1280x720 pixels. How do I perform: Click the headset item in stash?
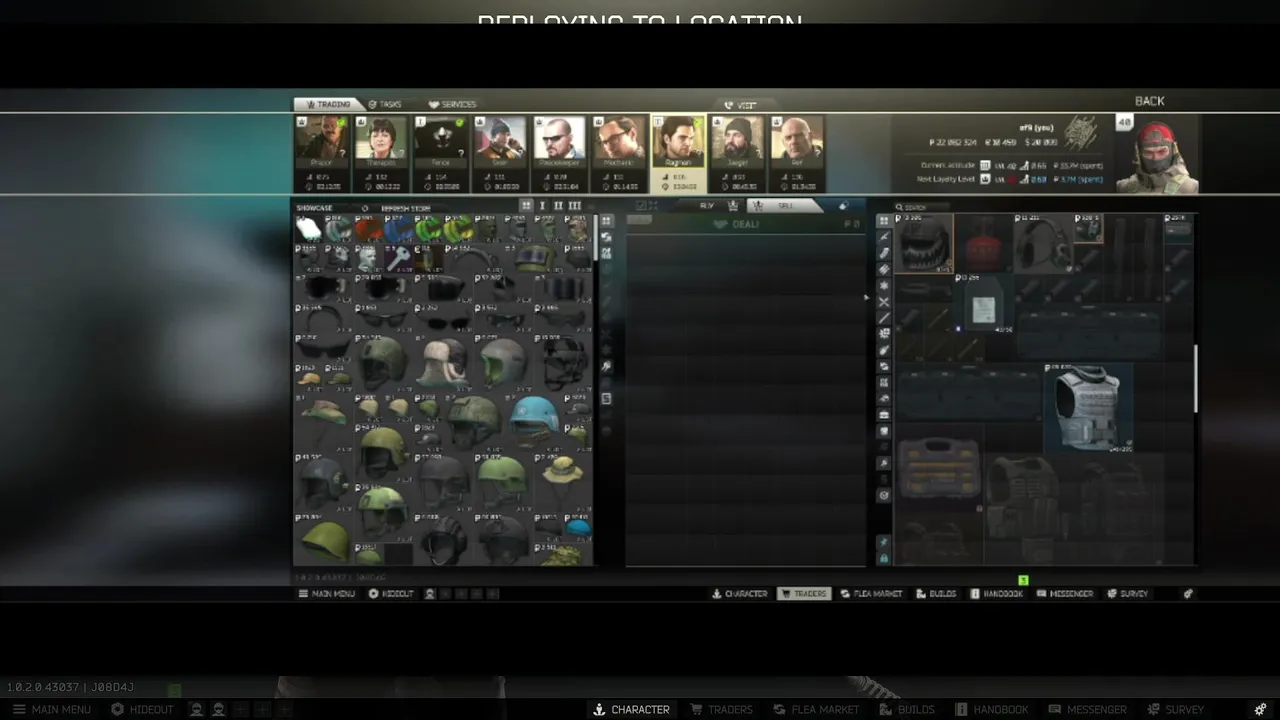point(1044,244)
